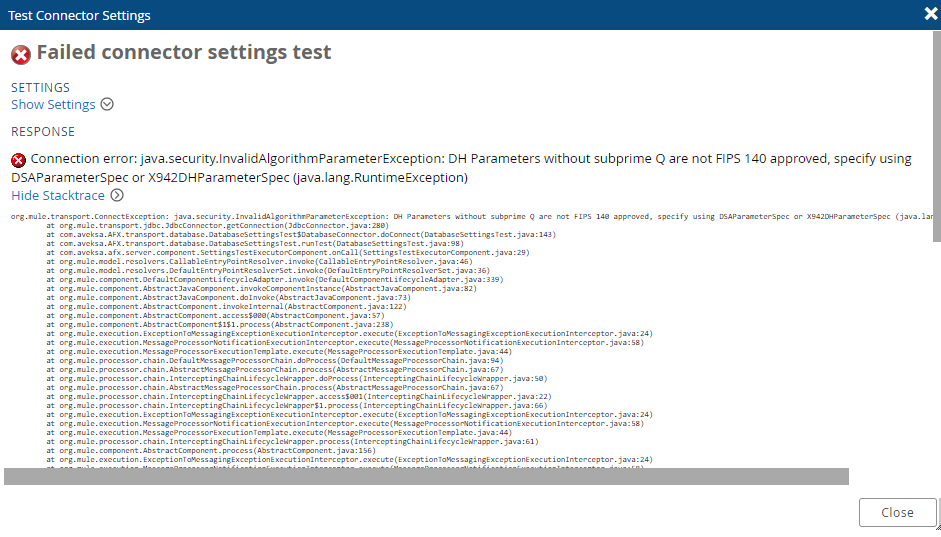Image resolution: width=941 pixels, height=537 pixels.
Task: Click the AbstractComponent.access$000 stacktrace line
Action: pos(213,315)
